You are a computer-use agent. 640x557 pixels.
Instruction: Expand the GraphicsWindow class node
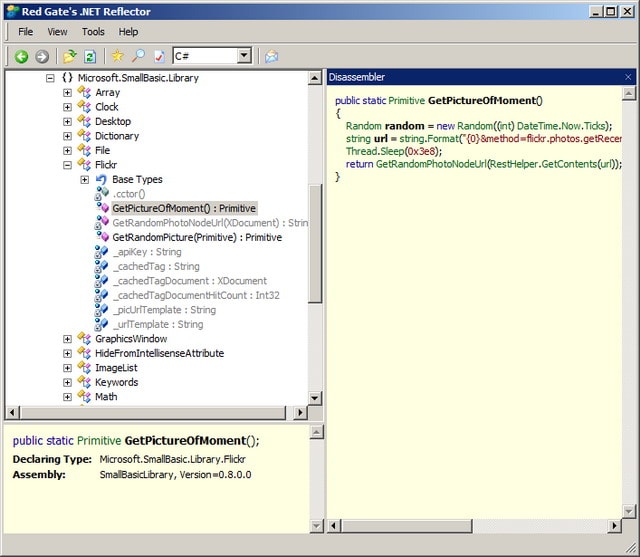pyautogui.click(x=67, y=339)
